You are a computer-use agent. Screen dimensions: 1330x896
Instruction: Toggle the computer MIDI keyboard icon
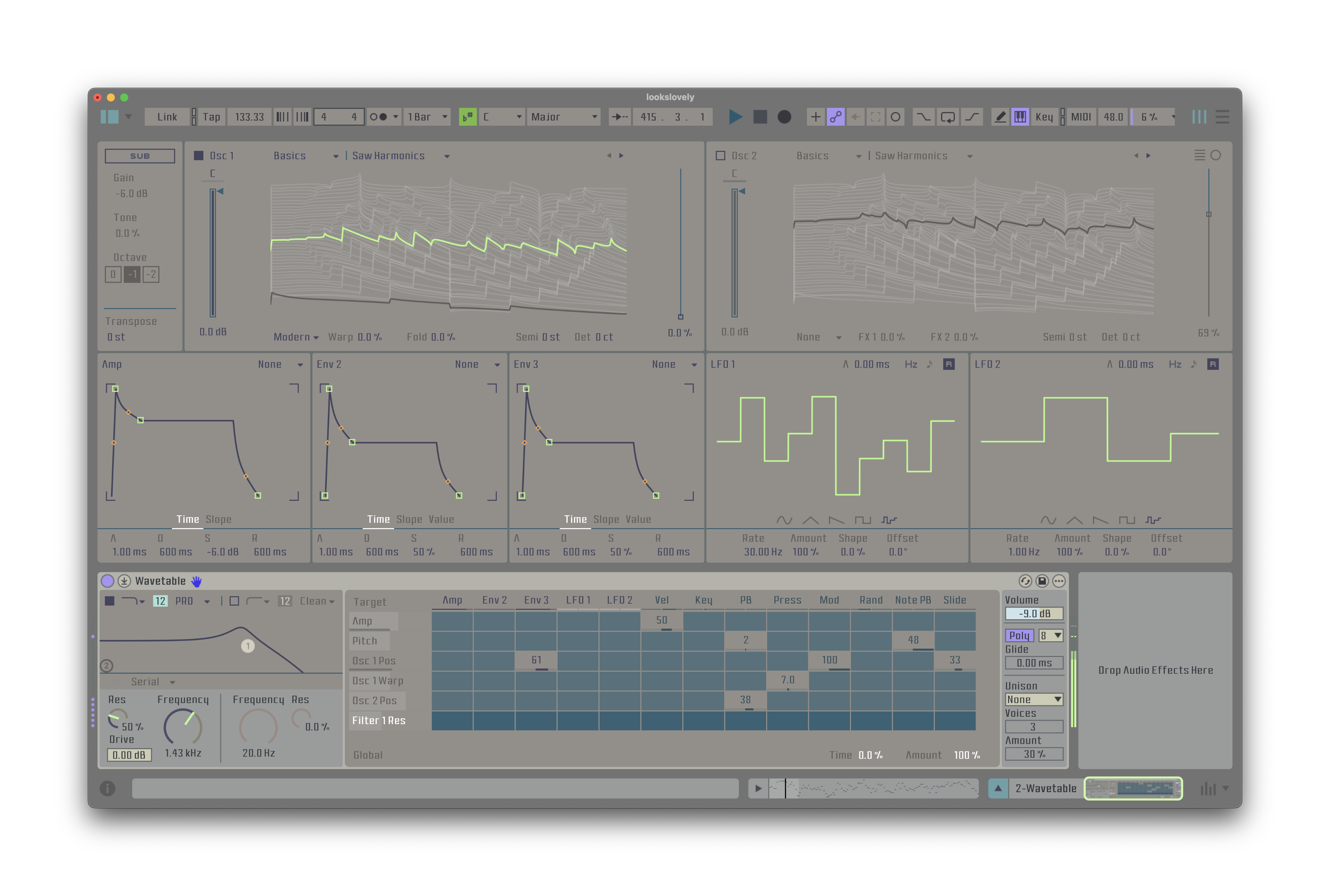pyautogui.click(x=1020, y=117)
